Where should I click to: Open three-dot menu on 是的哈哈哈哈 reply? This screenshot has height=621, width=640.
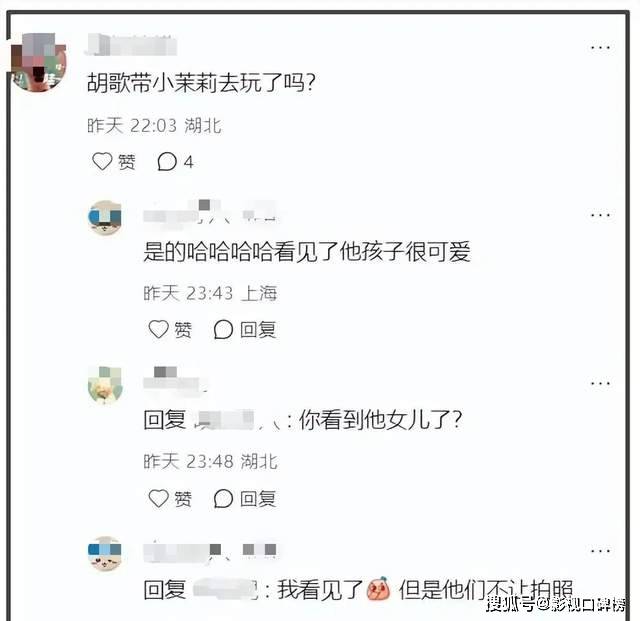pos(600,215)
